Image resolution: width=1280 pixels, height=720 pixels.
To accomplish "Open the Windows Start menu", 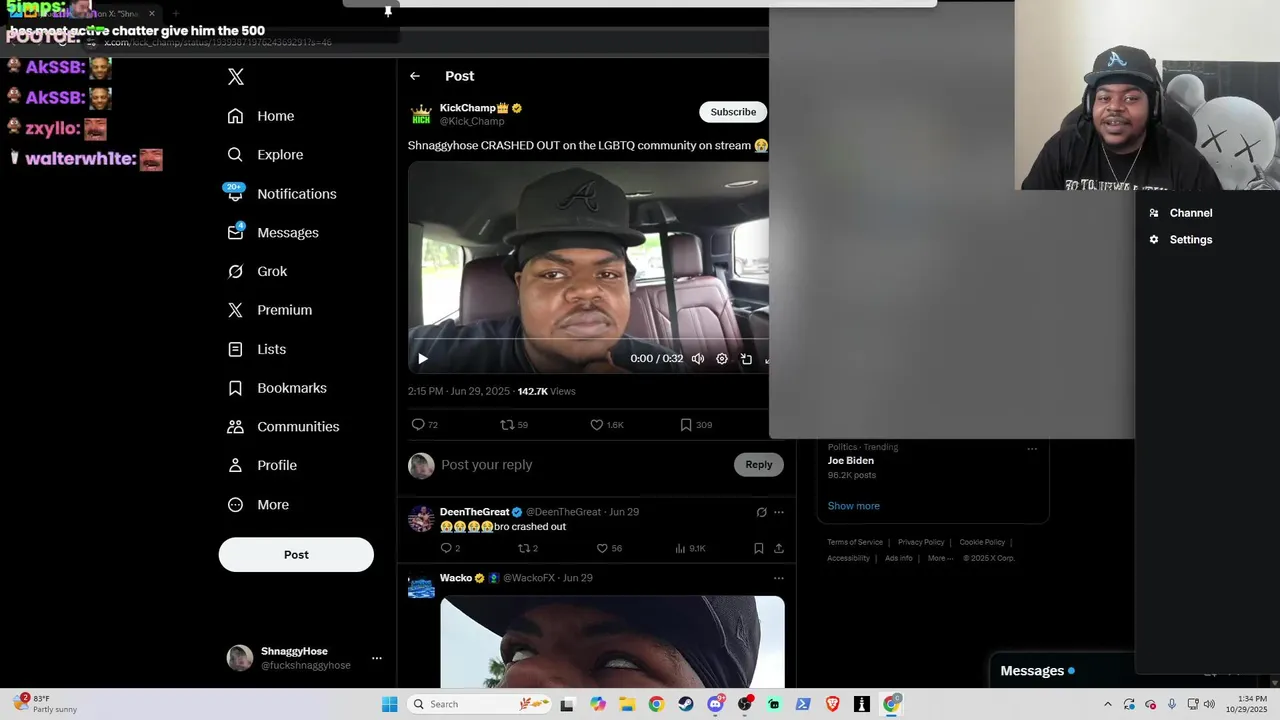I will pyautogui.click(x=389, y=704).
